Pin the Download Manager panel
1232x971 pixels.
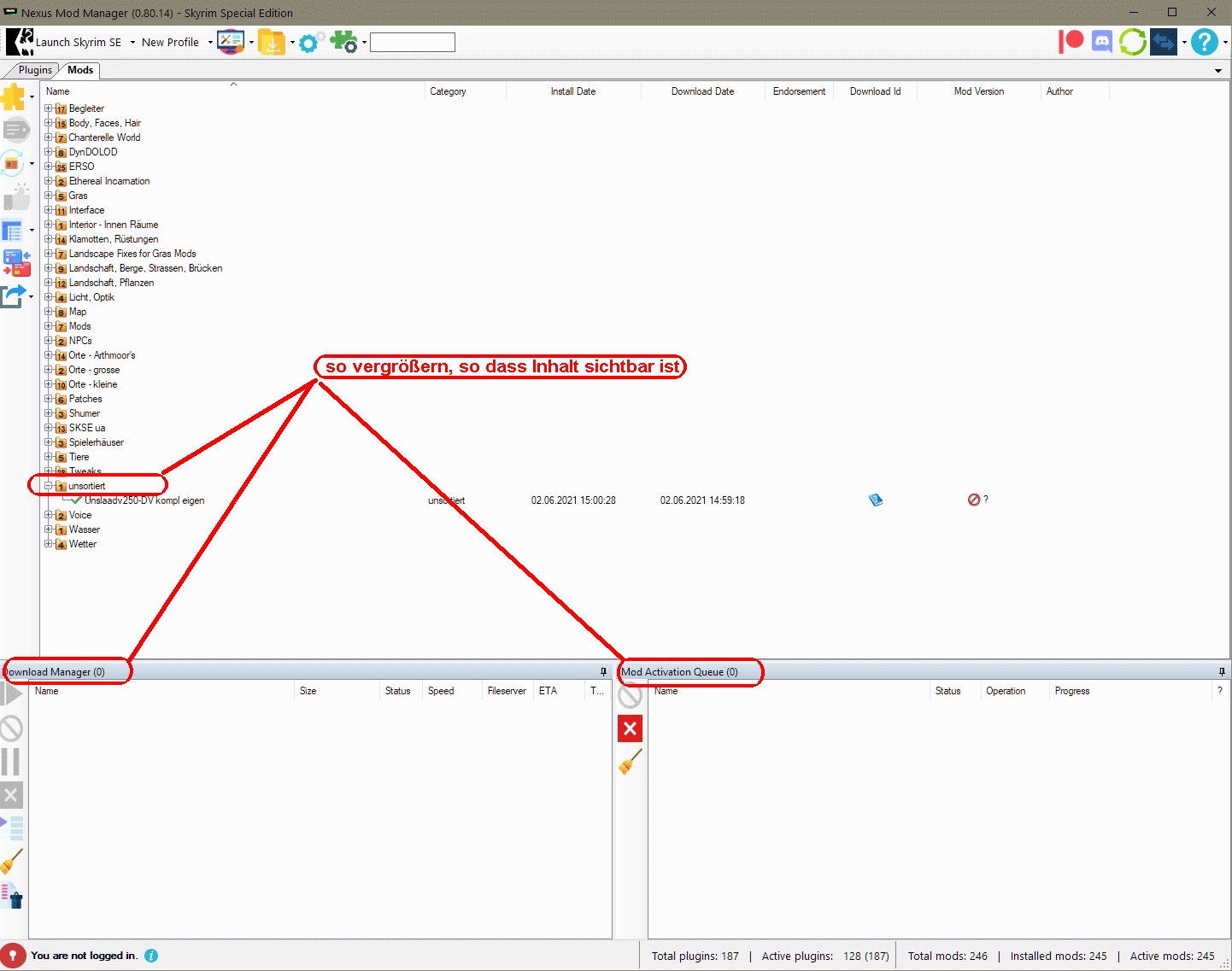(x=603, y=671)
